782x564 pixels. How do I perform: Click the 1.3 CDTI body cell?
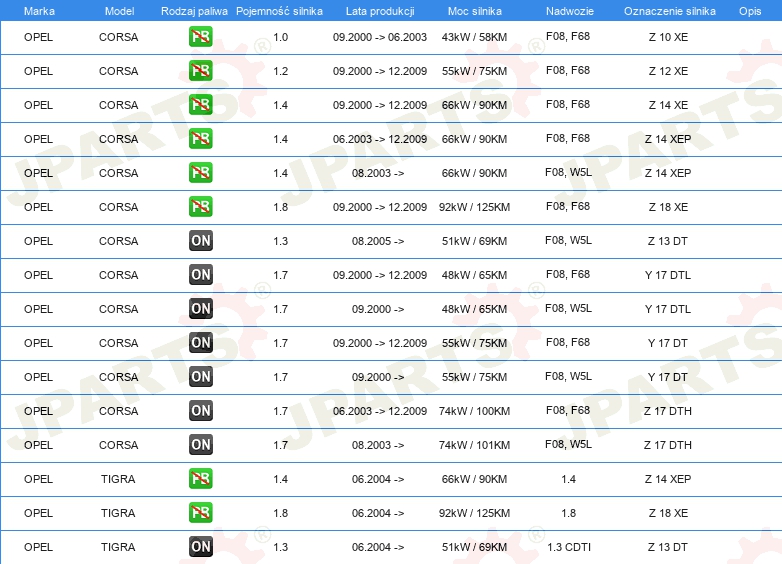pyautogui.click(x=569, y=547)
